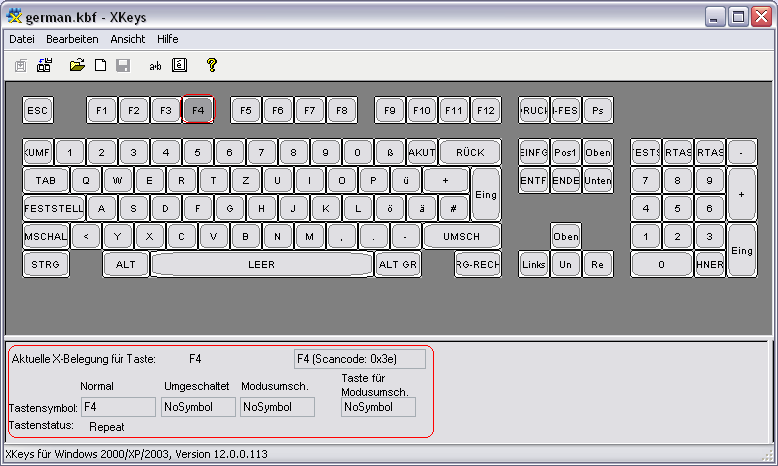
Task: Select the M key
Action: (310, 237)
